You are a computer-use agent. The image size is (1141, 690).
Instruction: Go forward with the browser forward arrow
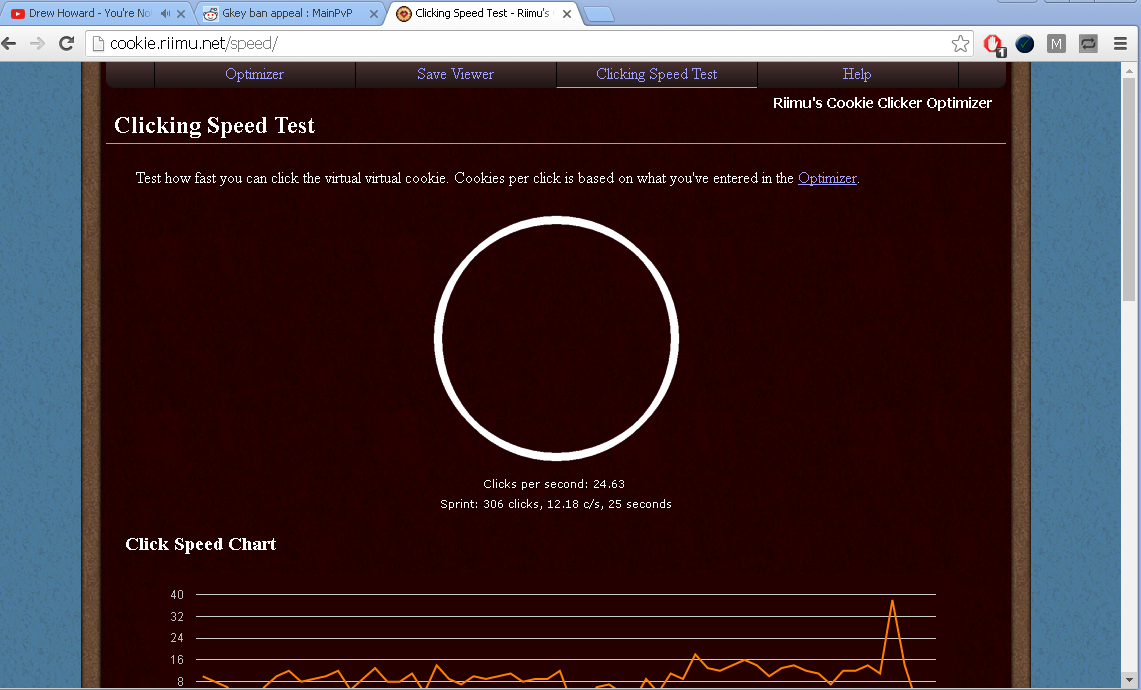pos(37,44)
